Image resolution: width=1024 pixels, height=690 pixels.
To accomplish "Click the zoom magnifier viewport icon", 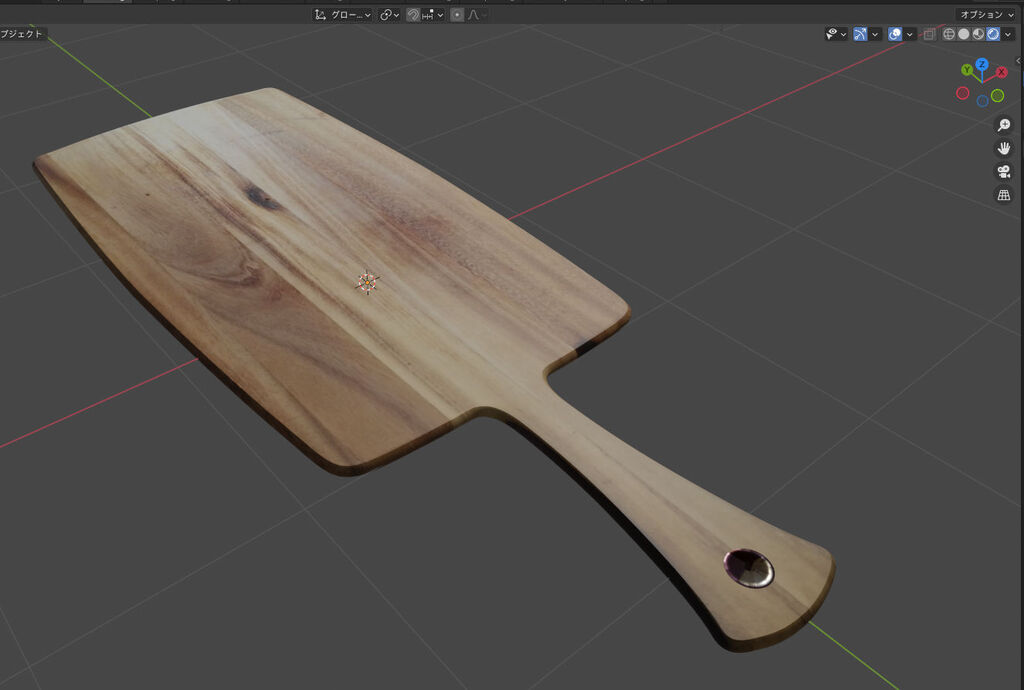I will tap(1004, 125).
